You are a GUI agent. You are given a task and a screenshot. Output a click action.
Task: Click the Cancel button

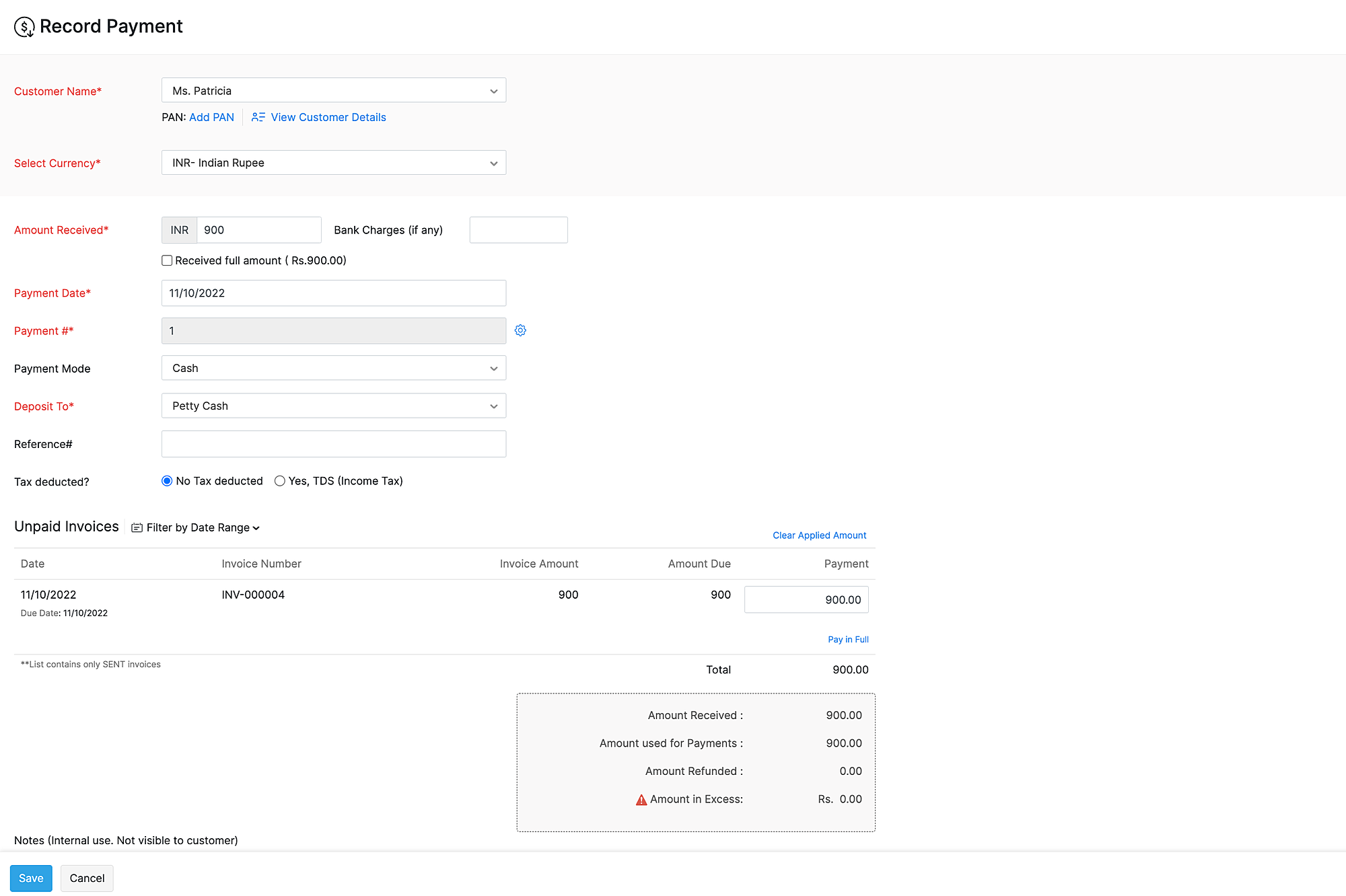pyautogui.click(x=86, y=878)
